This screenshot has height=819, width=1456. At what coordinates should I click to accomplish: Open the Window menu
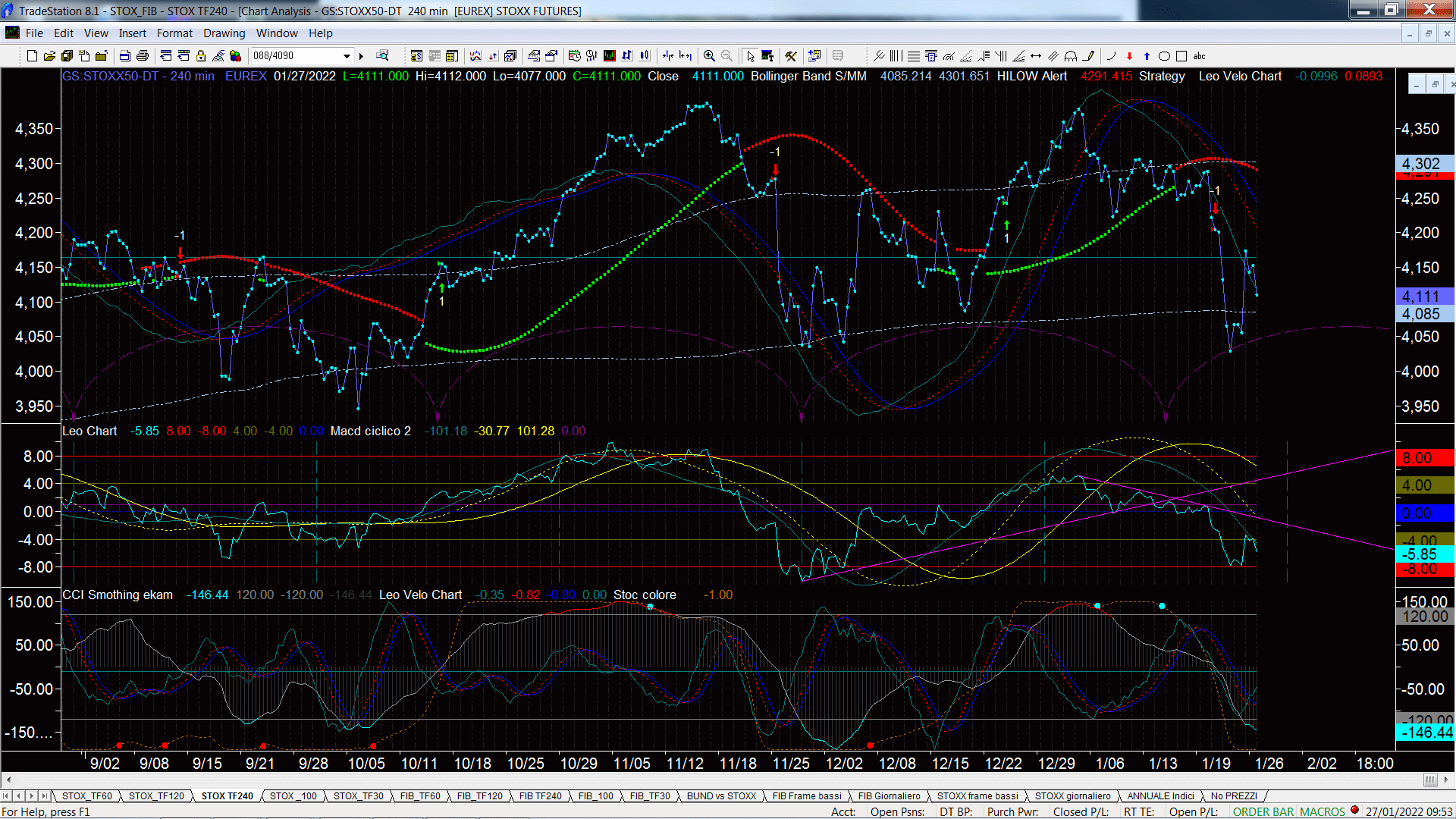277,33
